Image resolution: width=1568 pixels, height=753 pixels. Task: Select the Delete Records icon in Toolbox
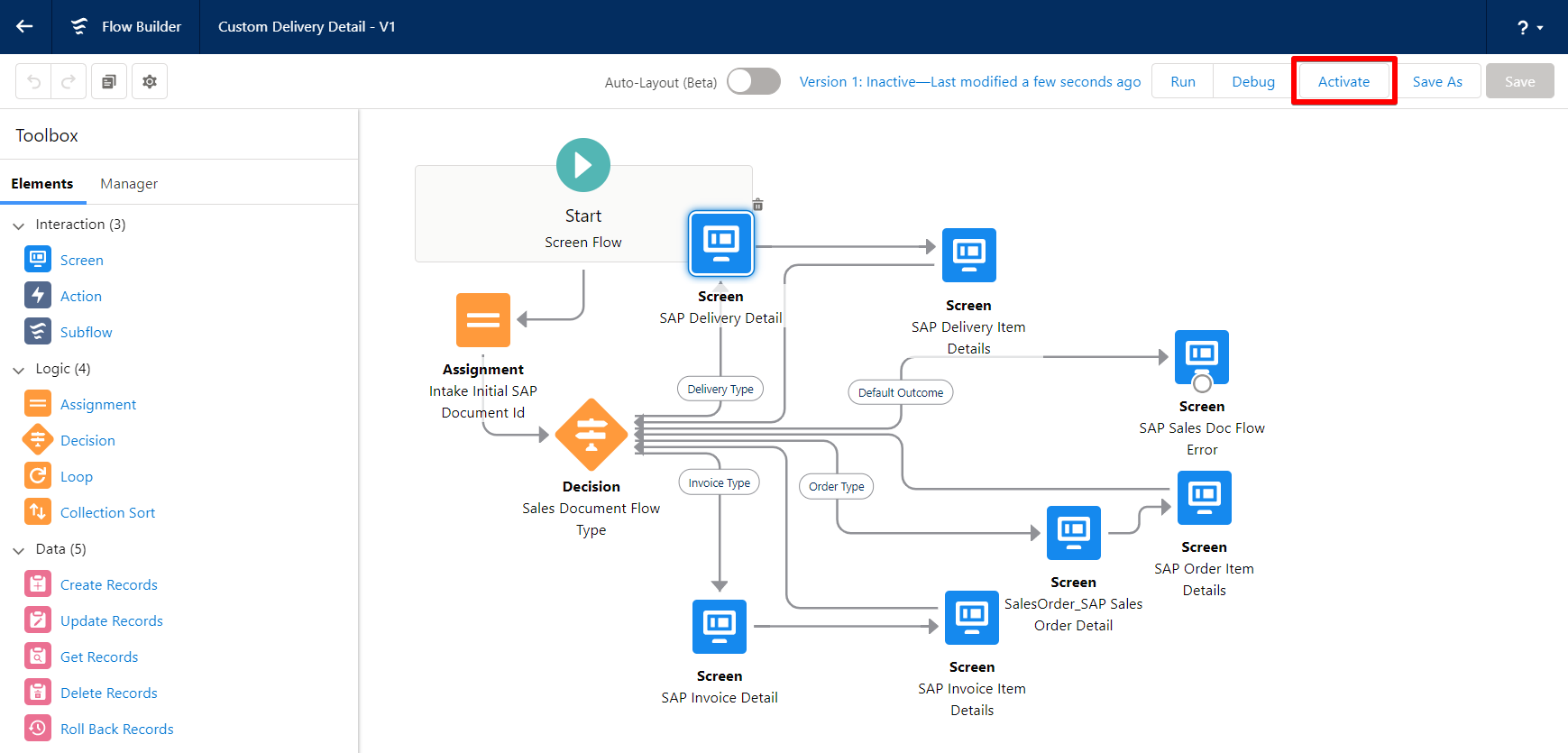tap(38, 692)
